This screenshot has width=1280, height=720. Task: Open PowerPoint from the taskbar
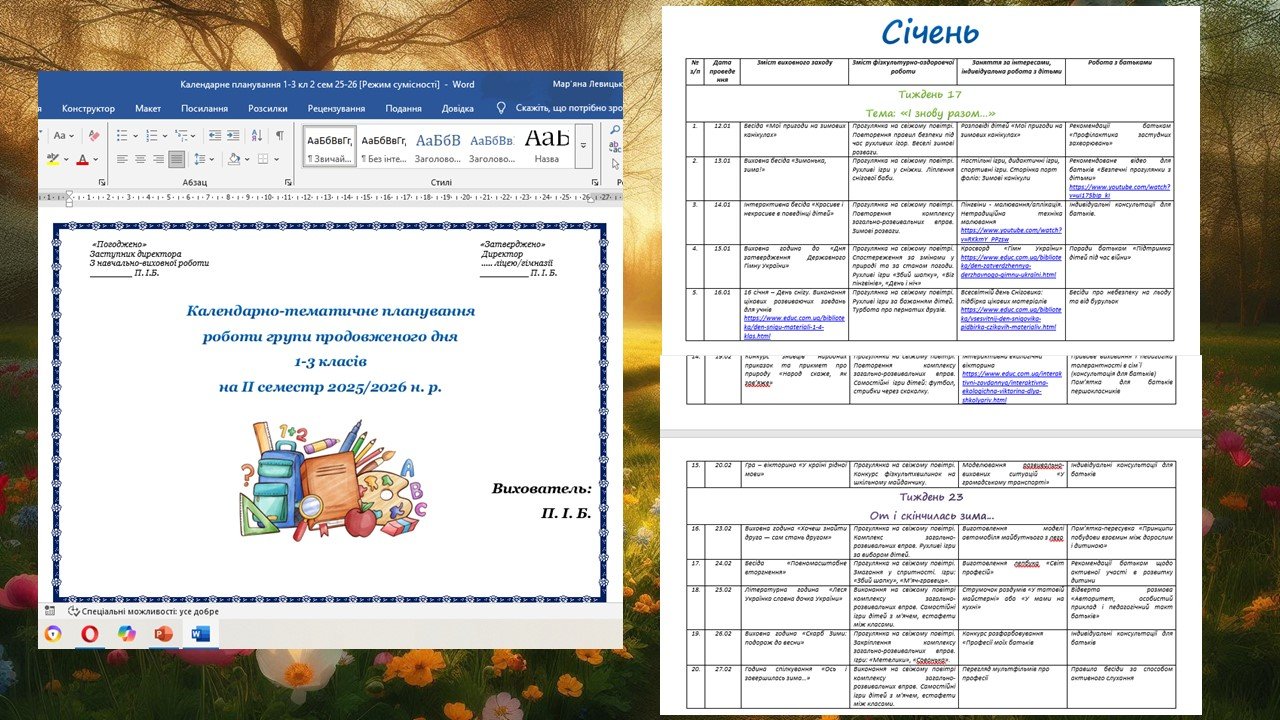[163, 633]
